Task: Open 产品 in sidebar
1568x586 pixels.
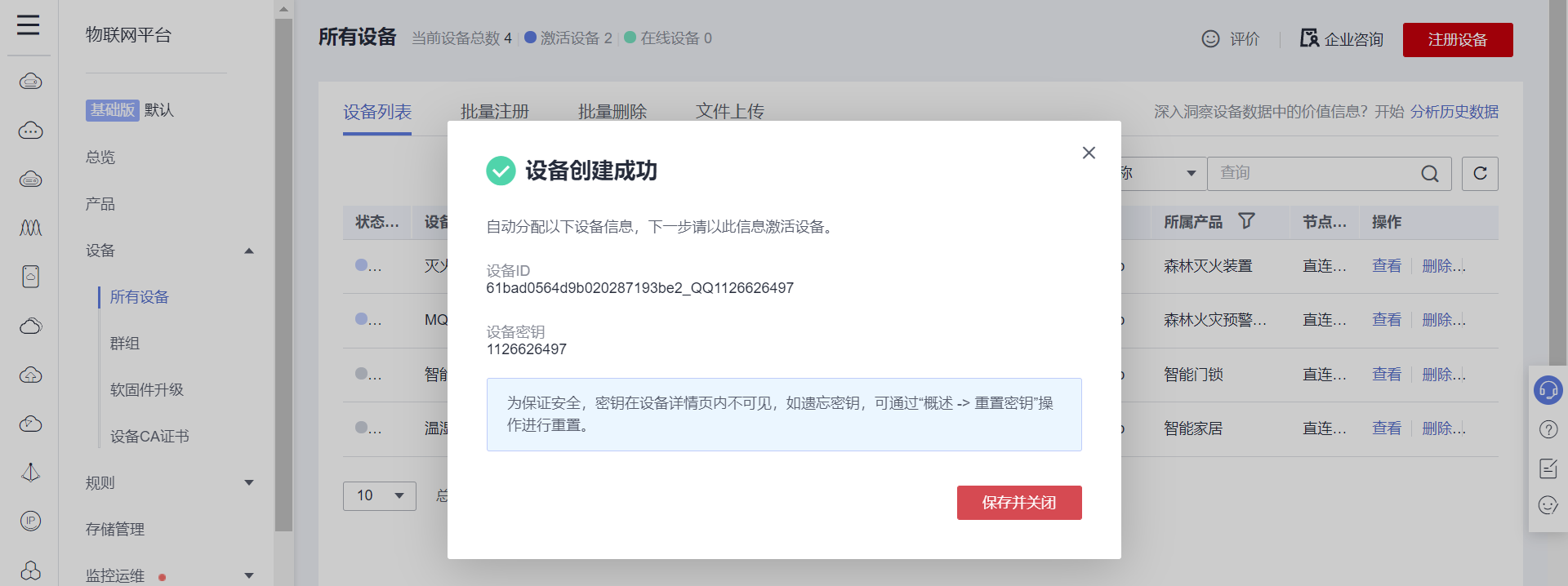Action: click(100, 204)
